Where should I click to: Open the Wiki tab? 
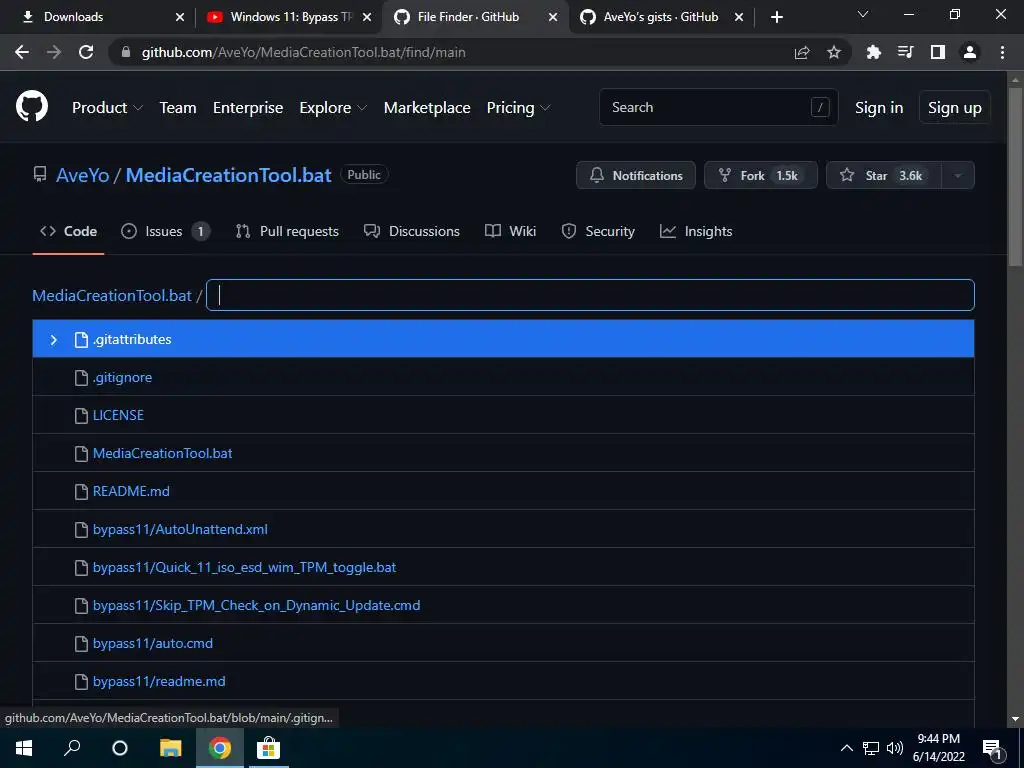pos(511,231)
